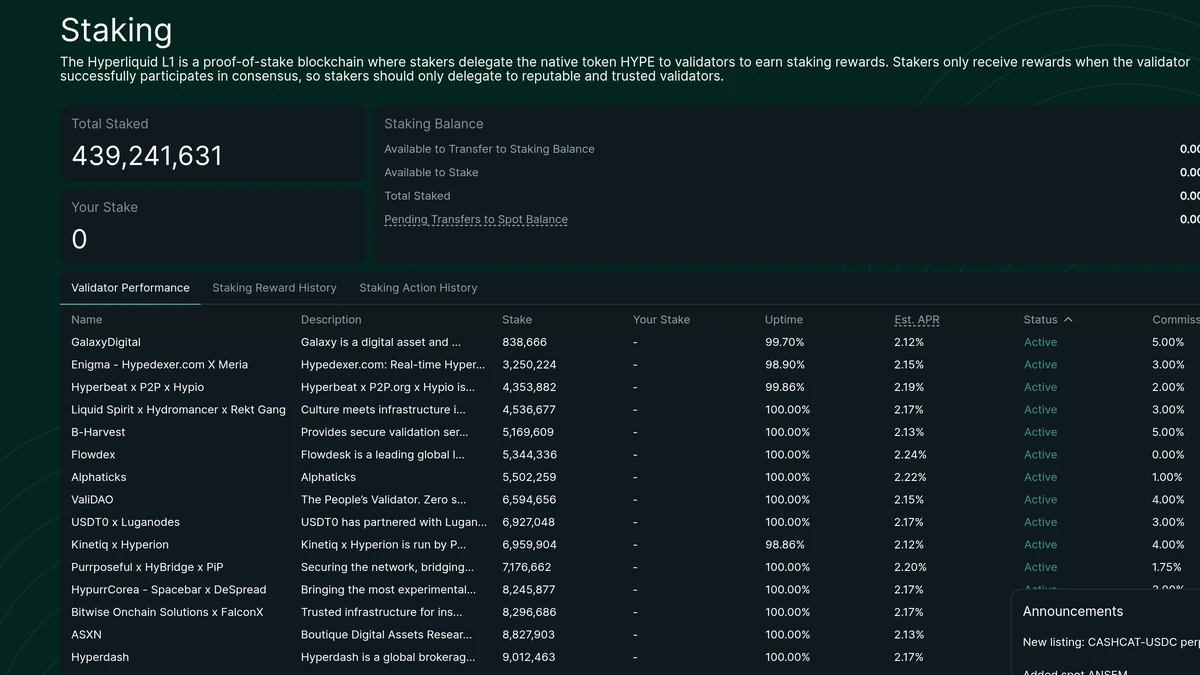The width and height of the screenshot is (1200, 675).
Task: Click the Description column header
Action: tap(331, 320)
